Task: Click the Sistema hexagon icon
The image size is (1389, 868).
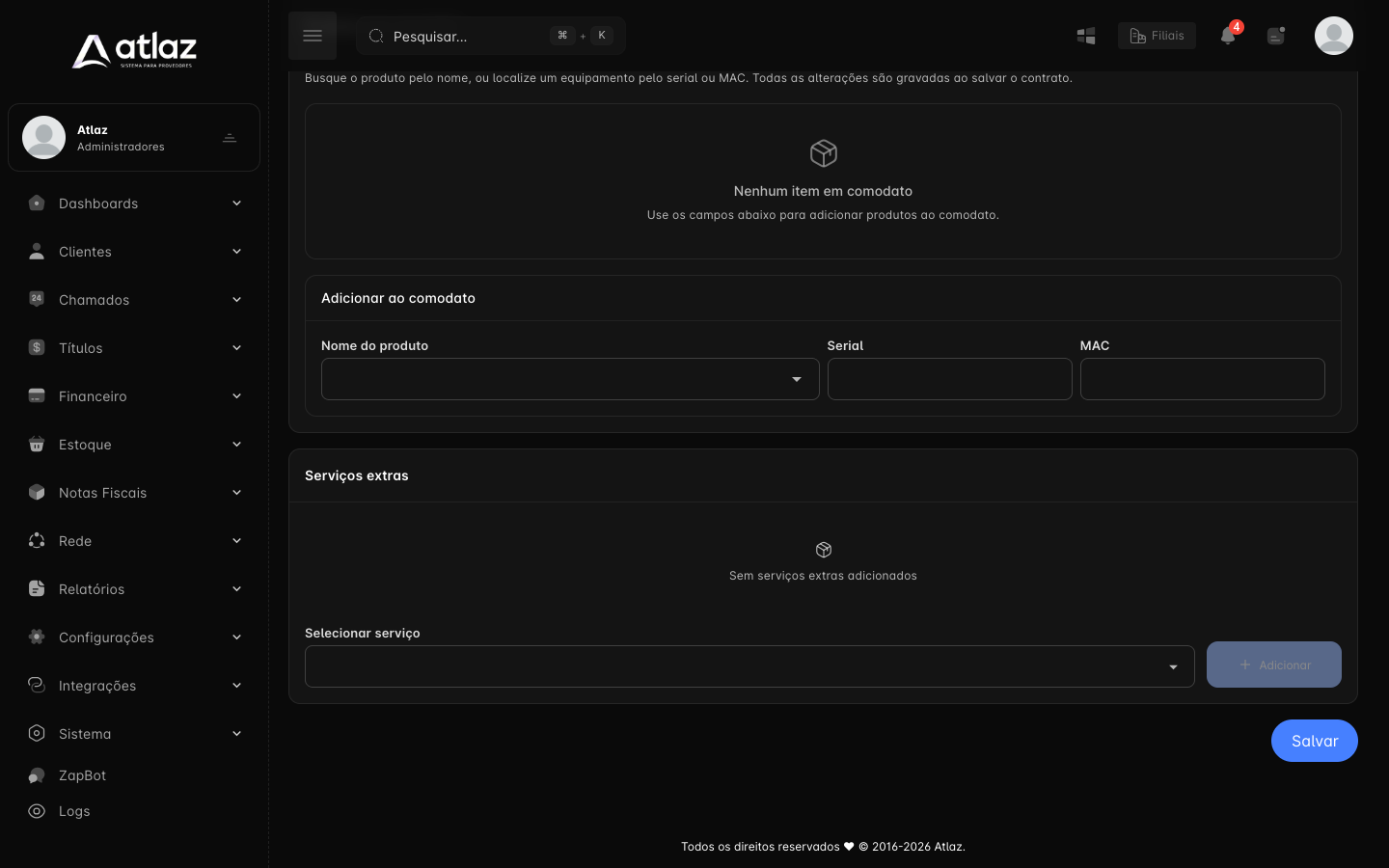Action: [x=37, y=733]
